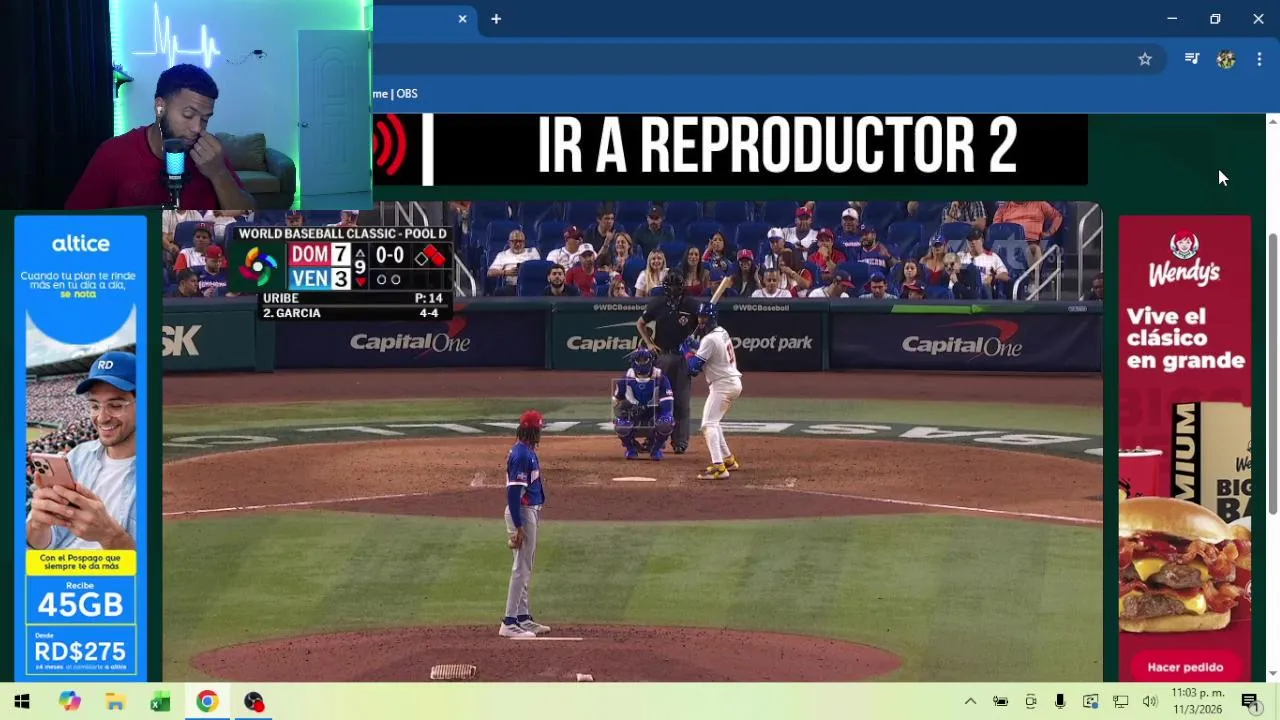Image resolution: width=1280 pixels, height=720 pixels.
Task: Open the volume control in system tray
Action: pos(1150,702)
